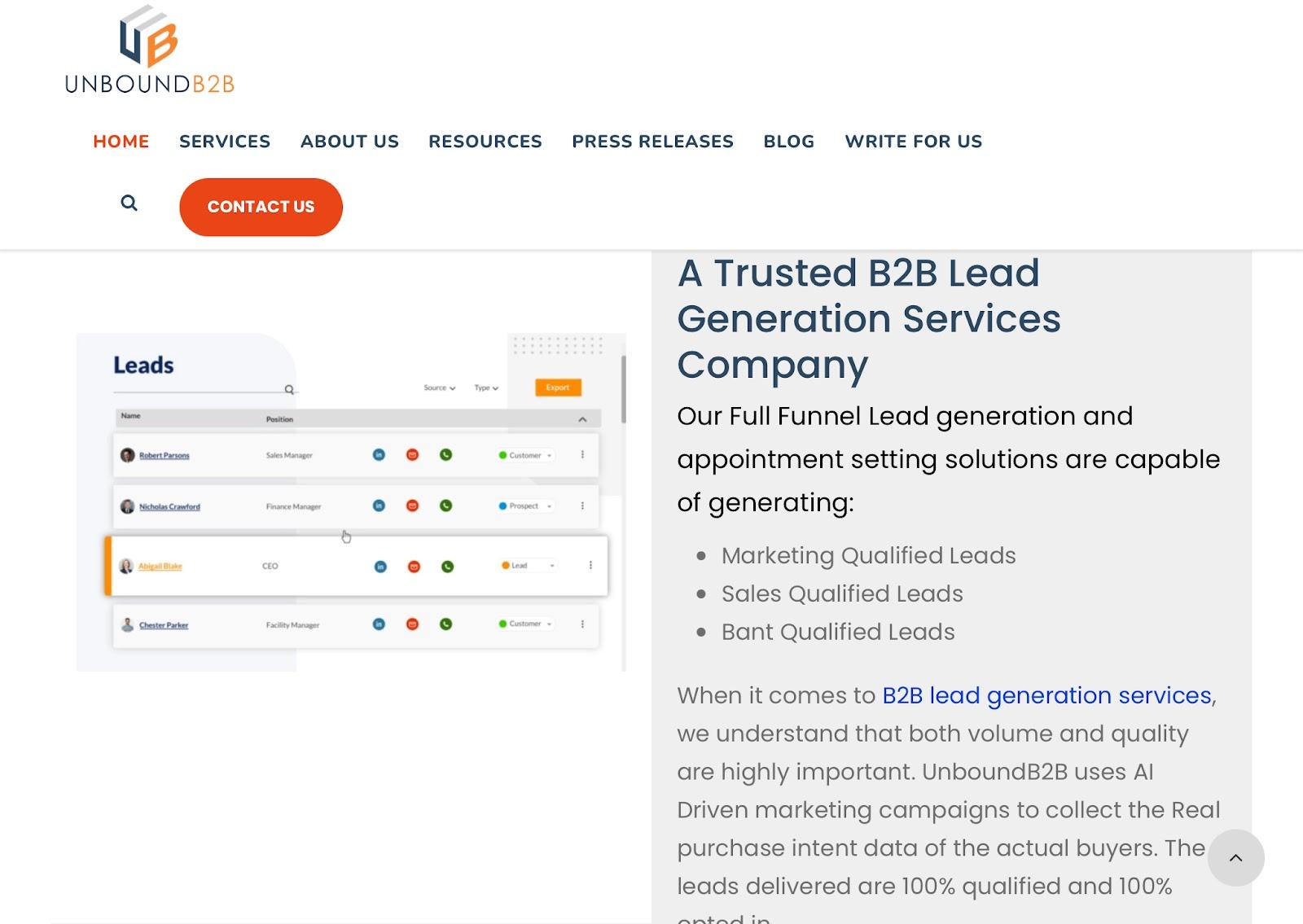Open the Press Releases page
The image size is (1303, 924).
pos(653,142)
